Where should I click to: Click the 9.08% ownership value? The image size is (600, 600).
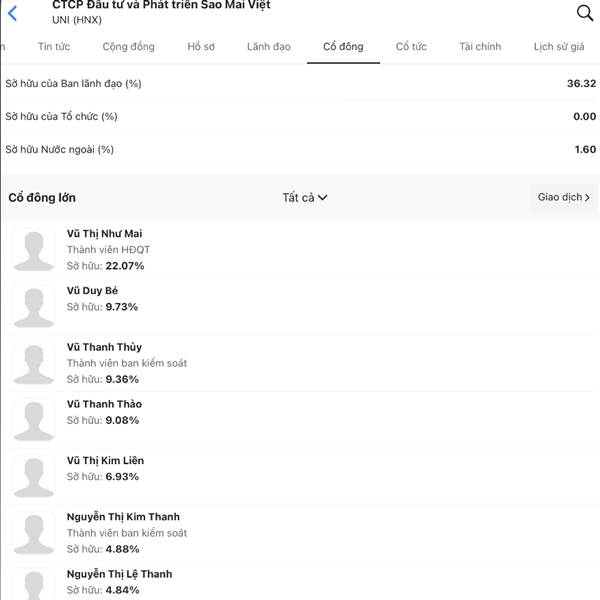click(122, 420)
